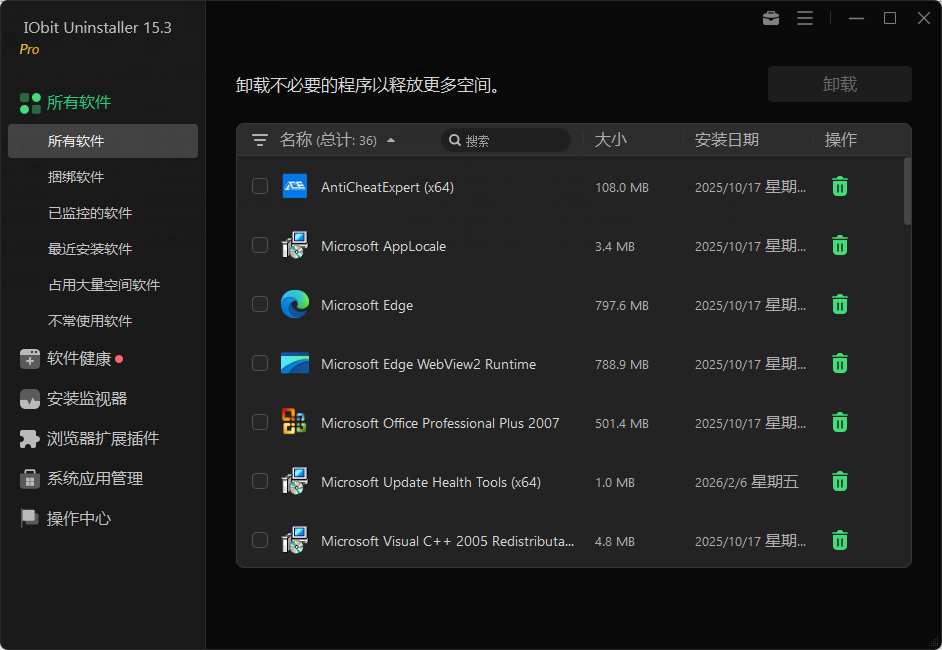942x650 pixels.
Task: Click trash icon for Microsoft Edge
Action: pos(840,304)
